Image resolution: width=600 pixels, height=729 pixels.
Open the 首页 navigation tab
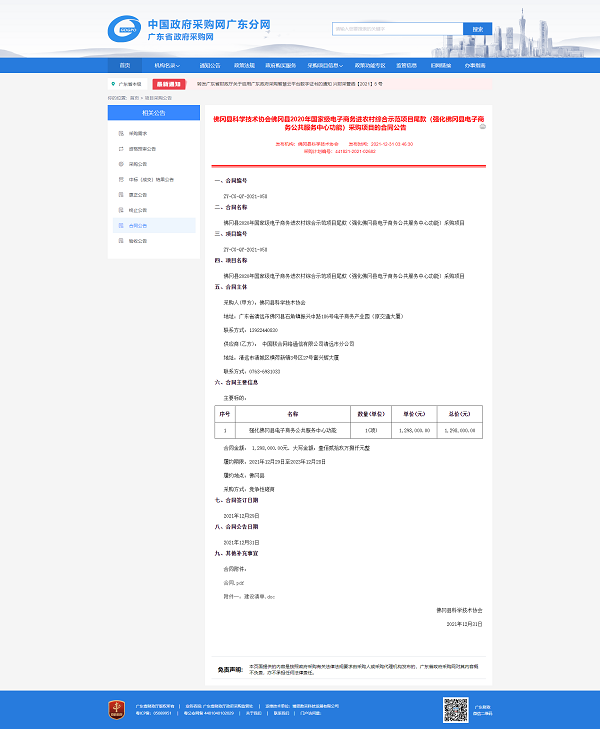[125, 66]
